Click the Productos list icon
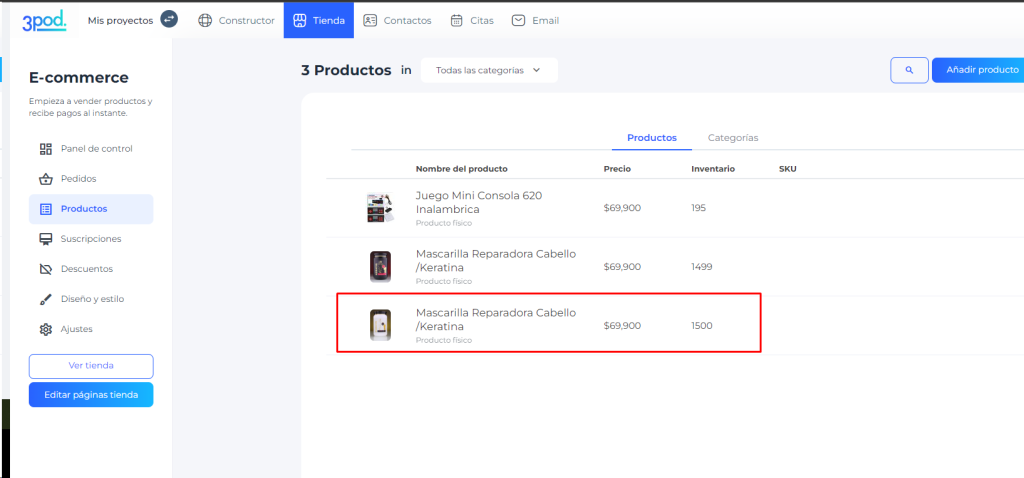 [x=46, y=209]
